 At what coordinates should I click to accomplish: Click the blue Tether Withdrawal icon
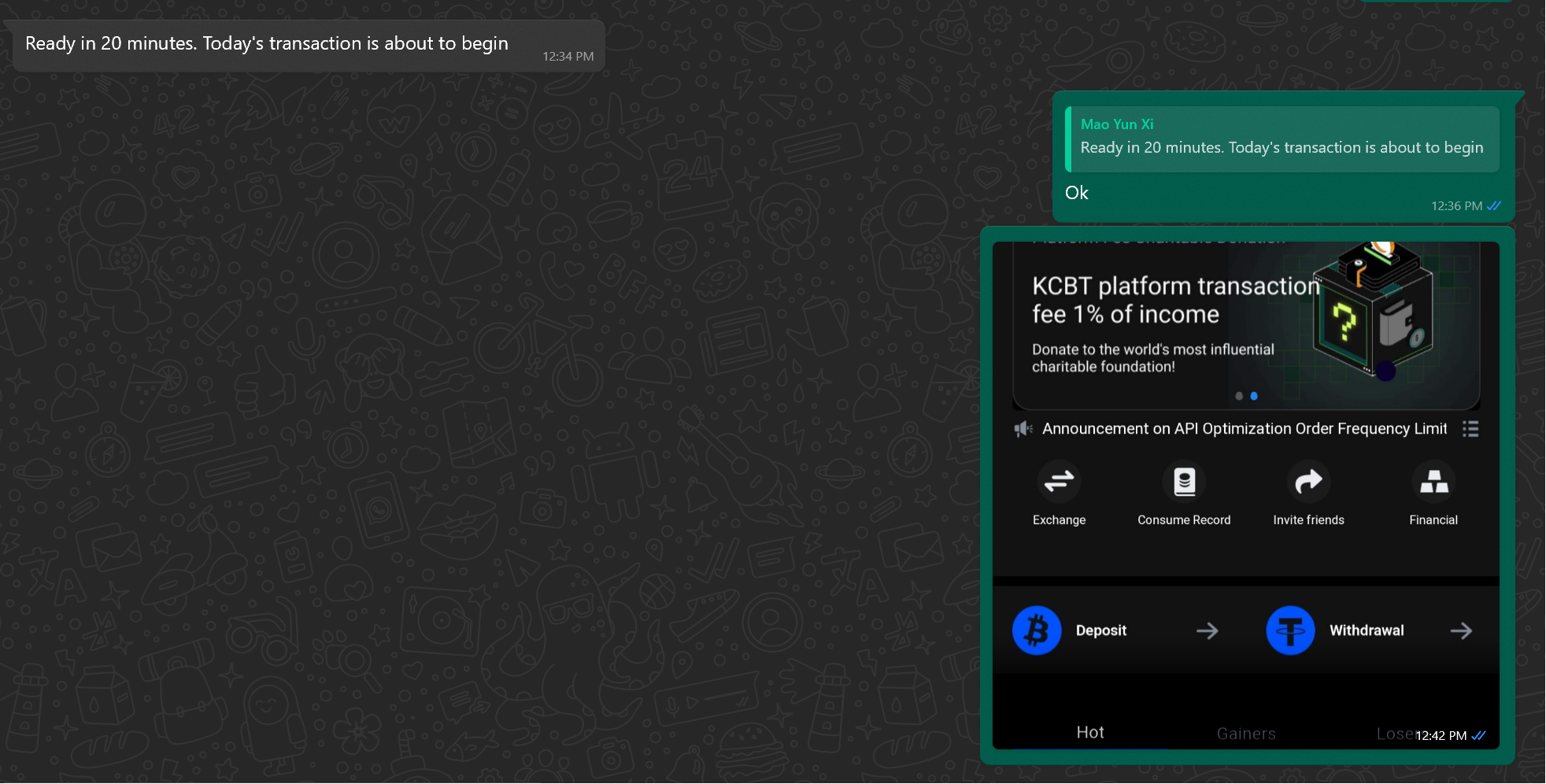[1290, 631]
